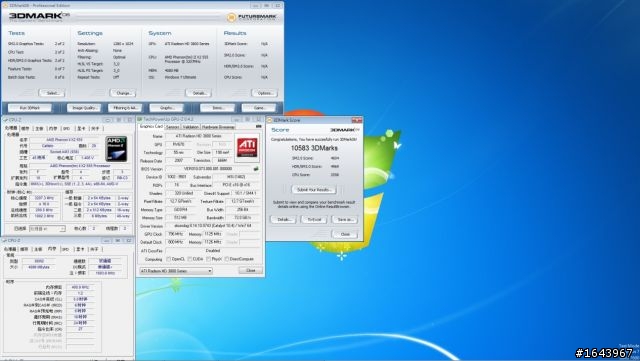Click the BIOS save chip icon in GPU-Z

pos(256,169)
